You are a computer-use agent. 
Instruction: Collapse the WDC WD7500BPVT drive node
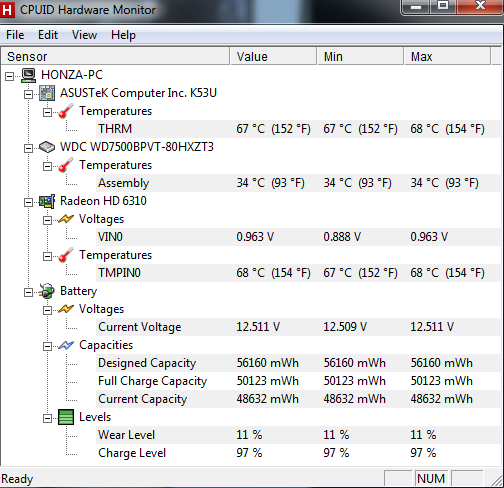click(x=29, y=149)
